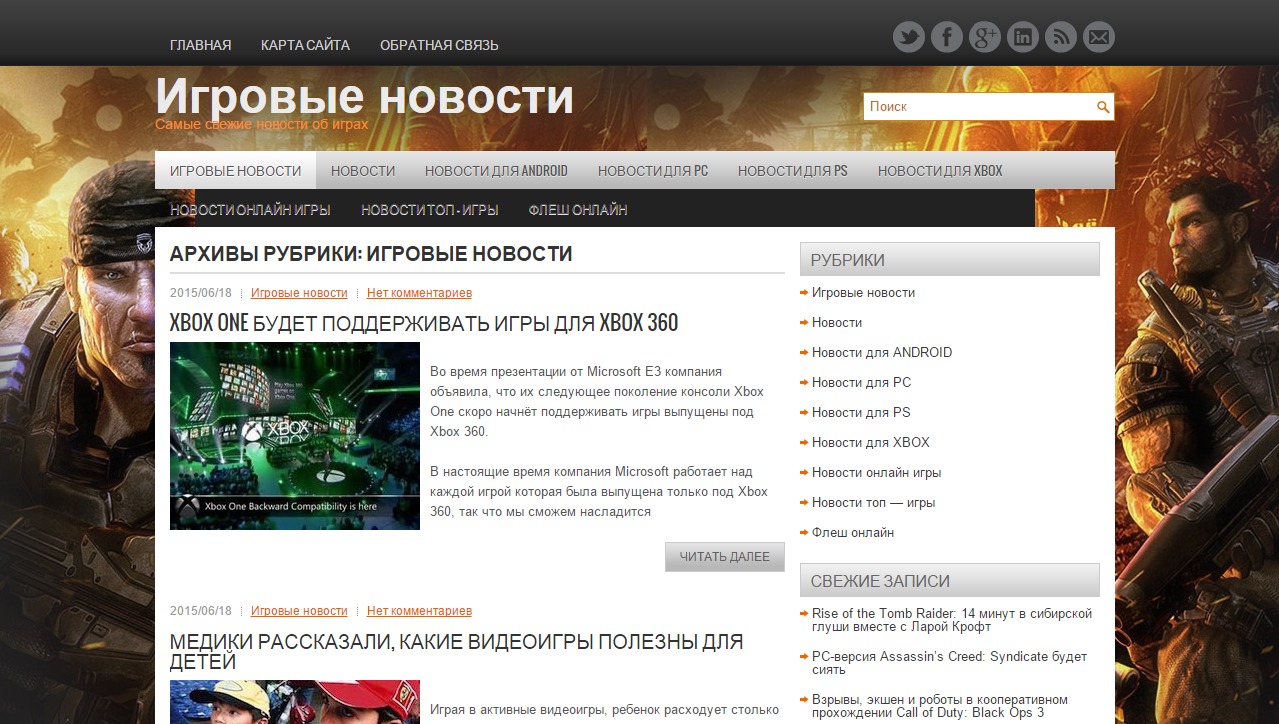The height and width of the screenshot is (724, 1279).
Task: Open Игровые новости category of Медики post
Action: tap(299, 611)
